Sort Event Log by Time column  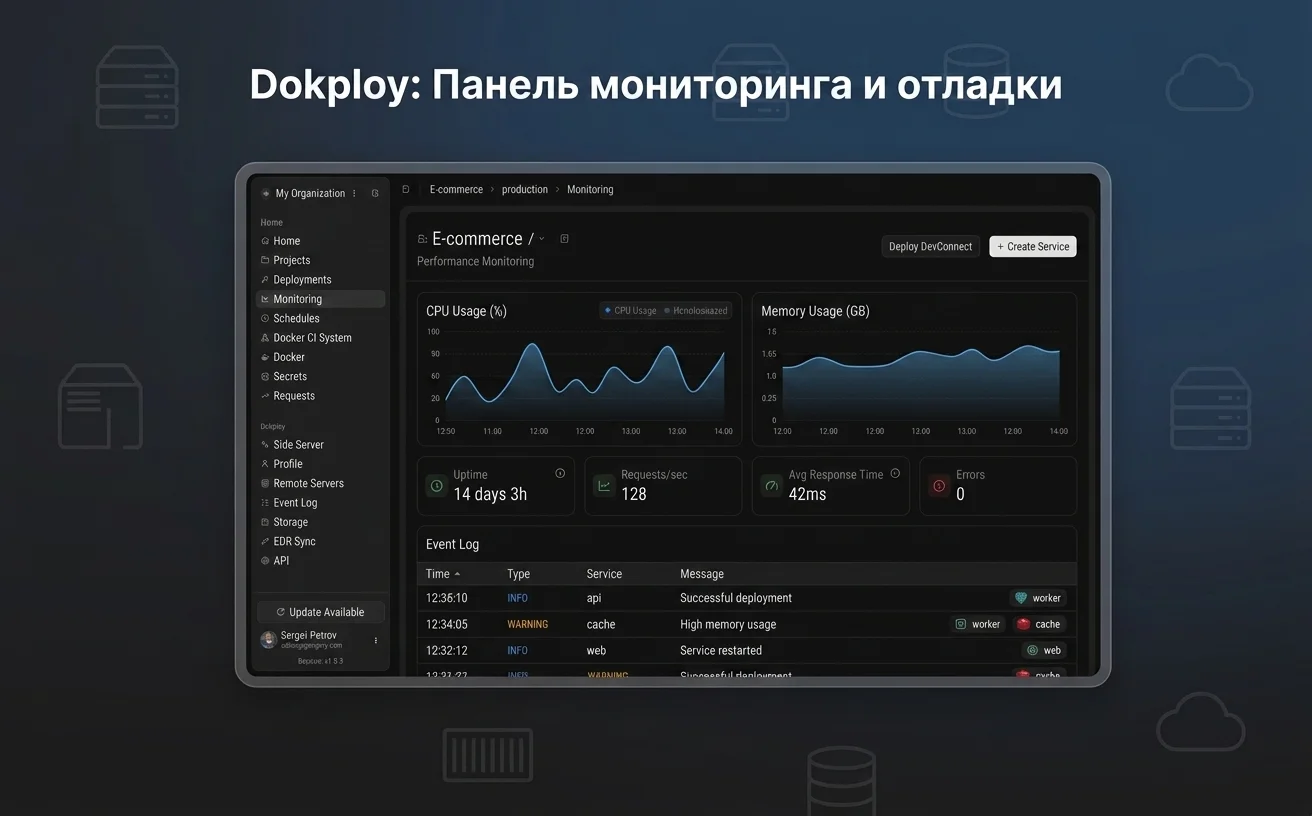pos(443,574)
